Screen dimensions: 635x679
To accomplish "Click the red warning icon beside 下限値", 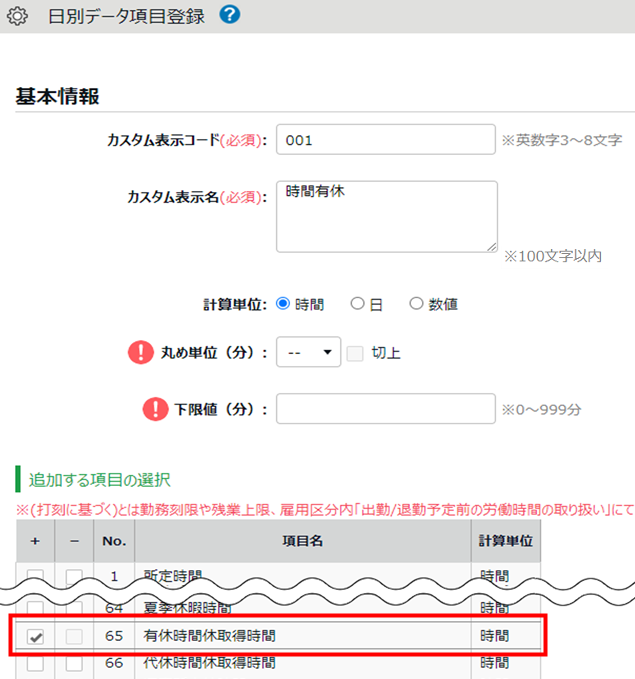I will [154, 409].
